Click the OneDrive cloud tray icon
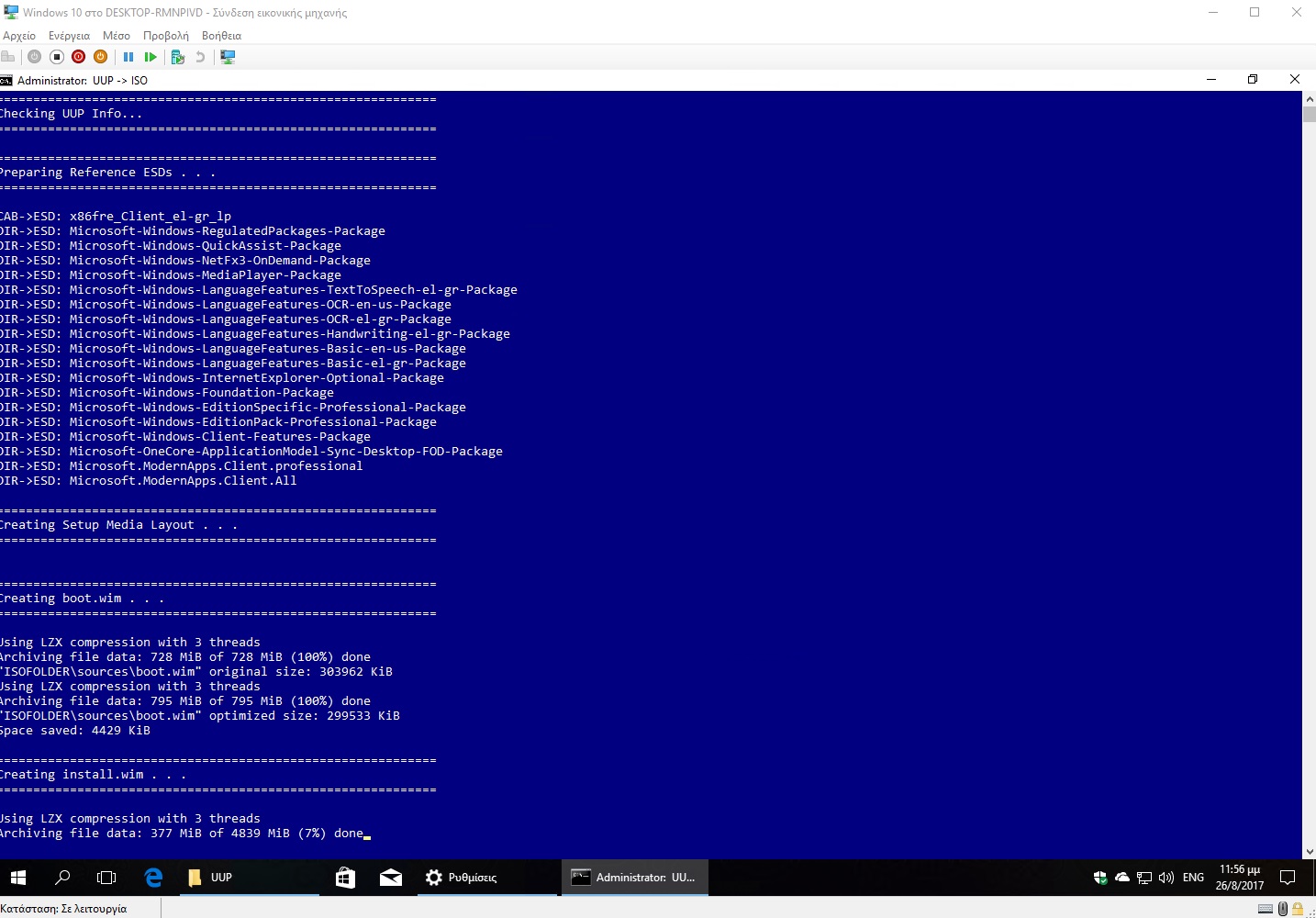The image size is (1316, 918). click(x=1122, y=878)
